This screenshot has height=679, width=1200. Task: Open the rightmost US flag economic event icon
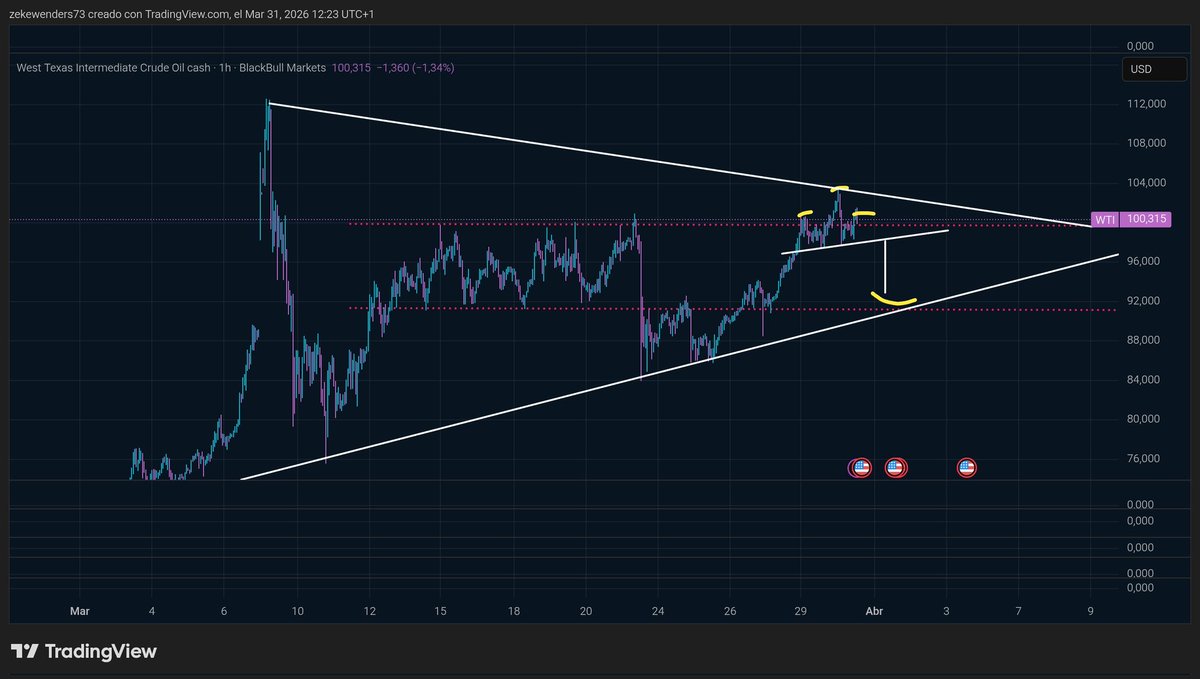[967, 467]
